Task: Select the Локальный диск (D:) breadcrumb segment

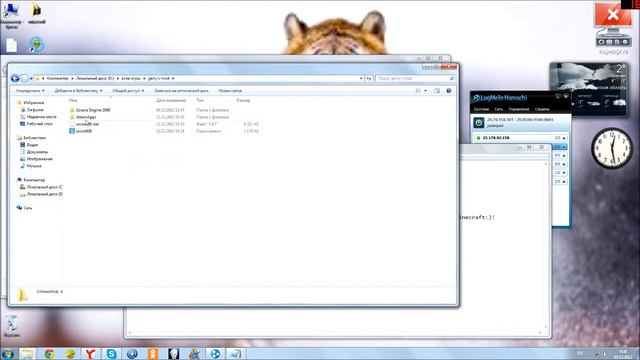Action: click(x=95, y=78)
